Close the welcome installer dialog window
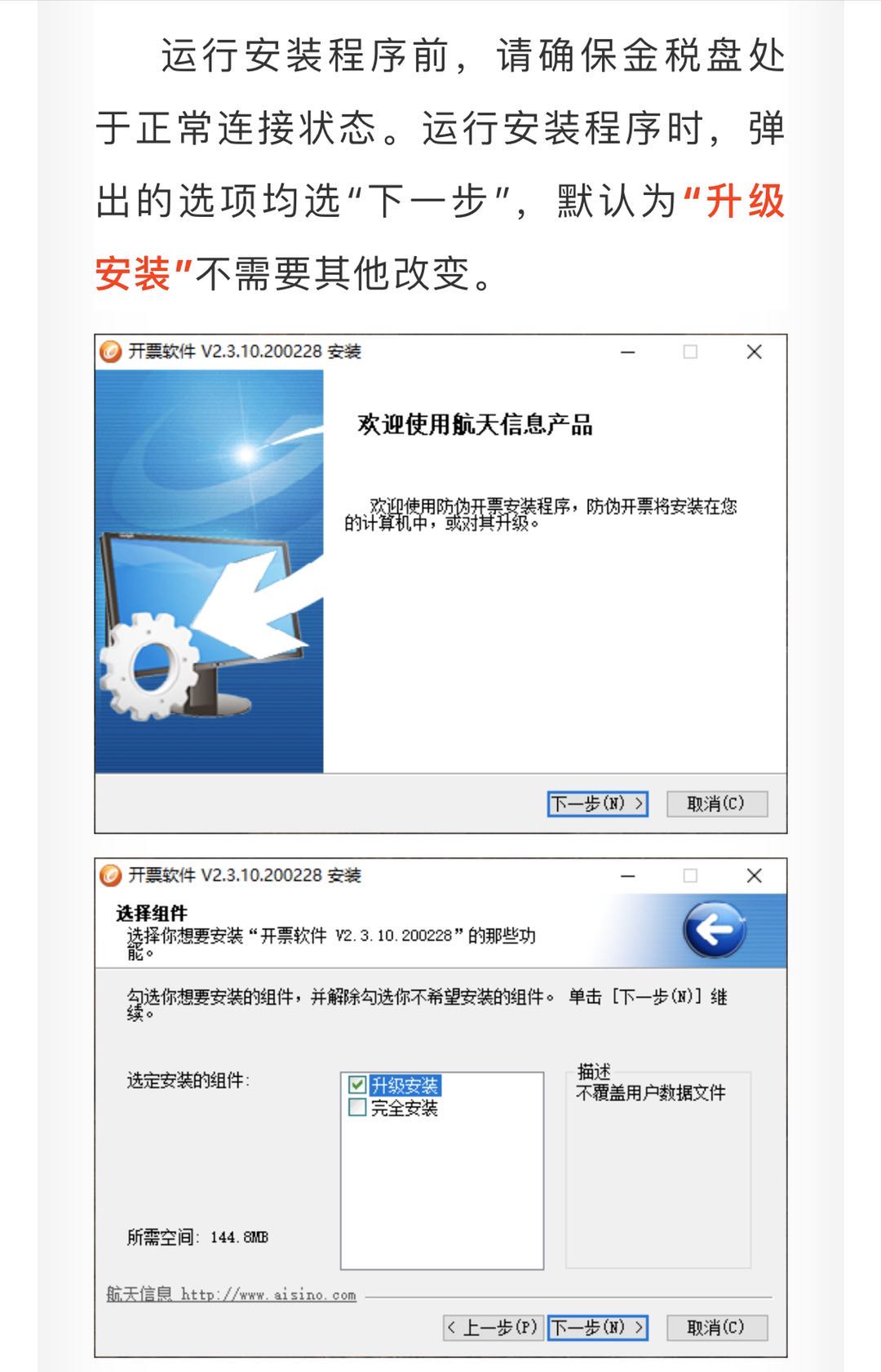The width and height of the screenshot is (881, 1372). point(755,352)
